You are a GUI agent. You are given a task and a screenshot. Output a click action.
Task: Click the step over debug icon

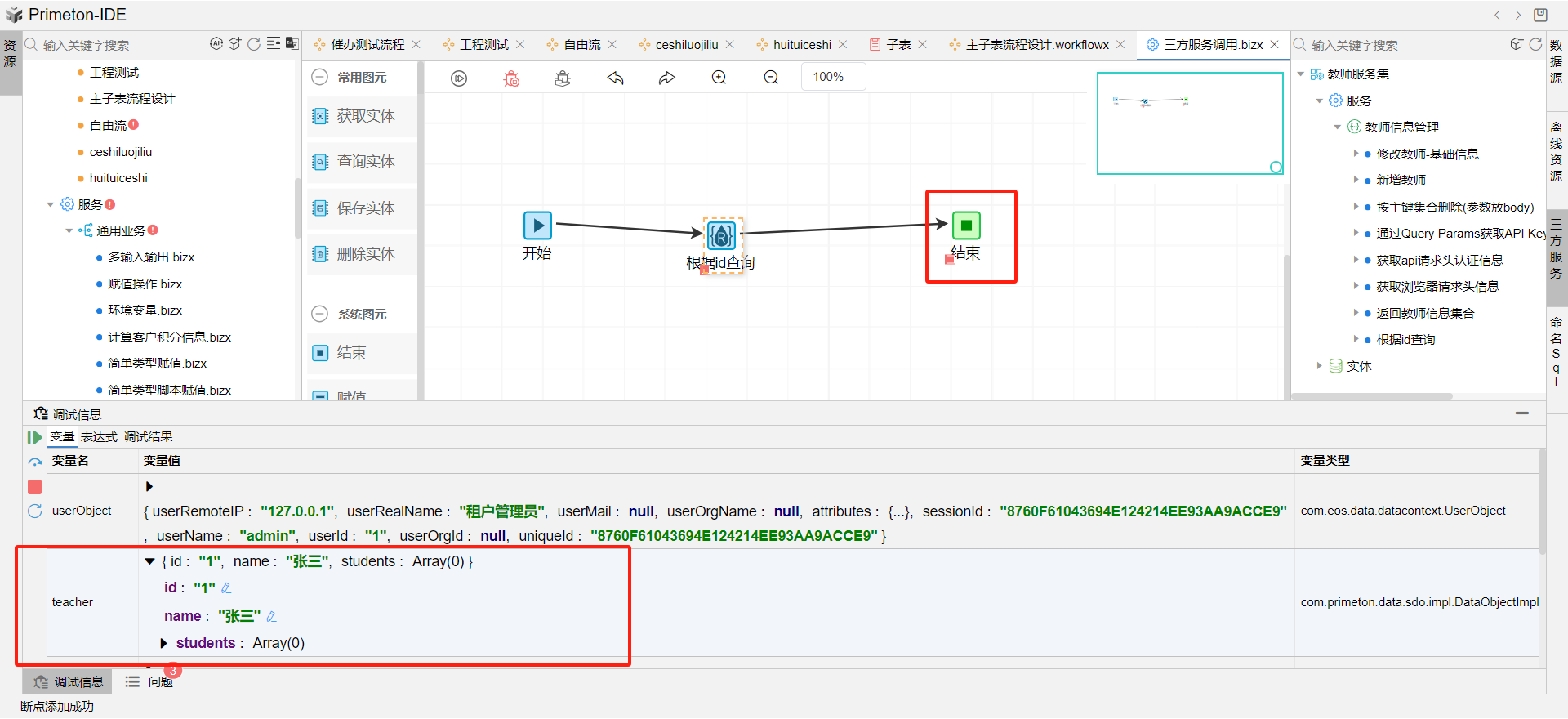click(34, 462)
